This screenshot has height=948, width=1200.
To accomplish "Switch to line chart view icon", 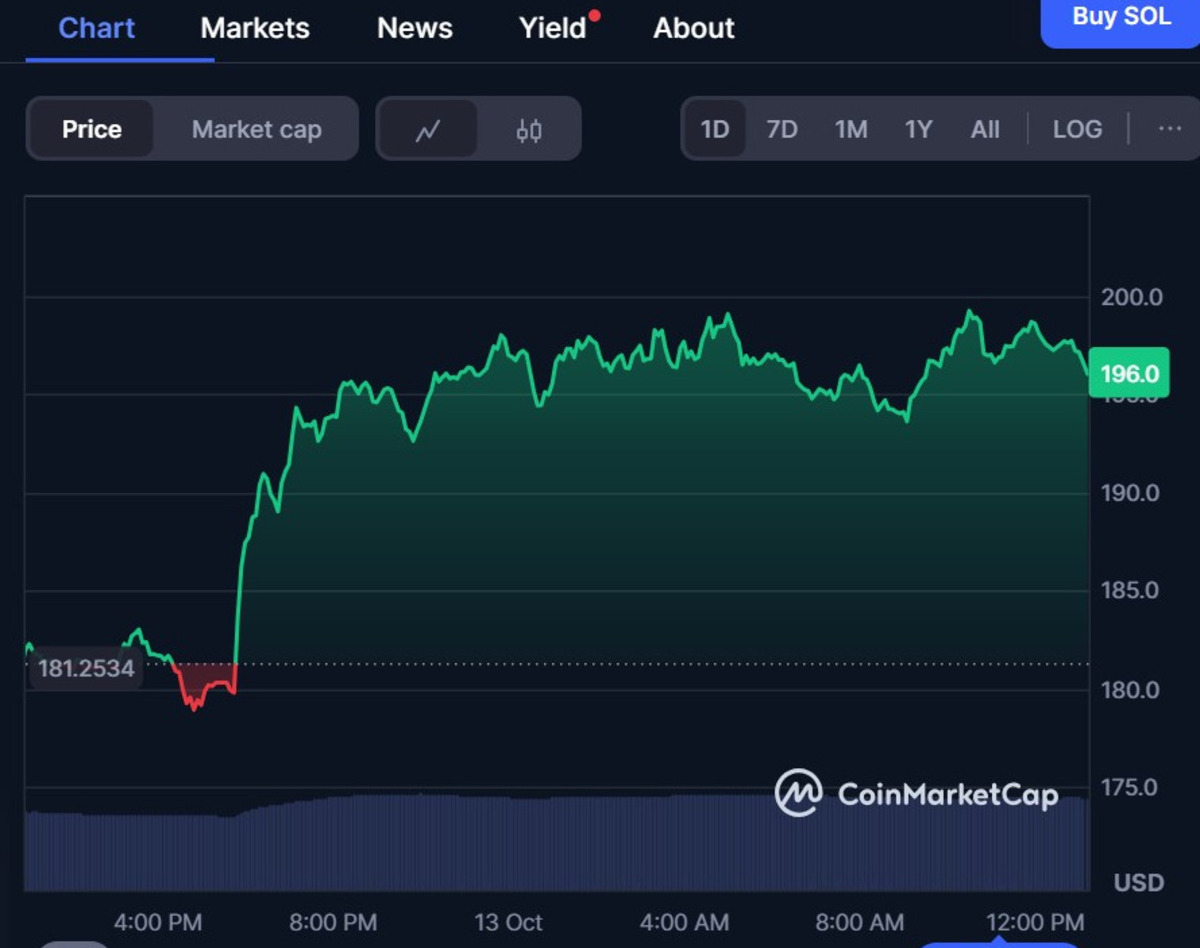I will coord(428,130).
